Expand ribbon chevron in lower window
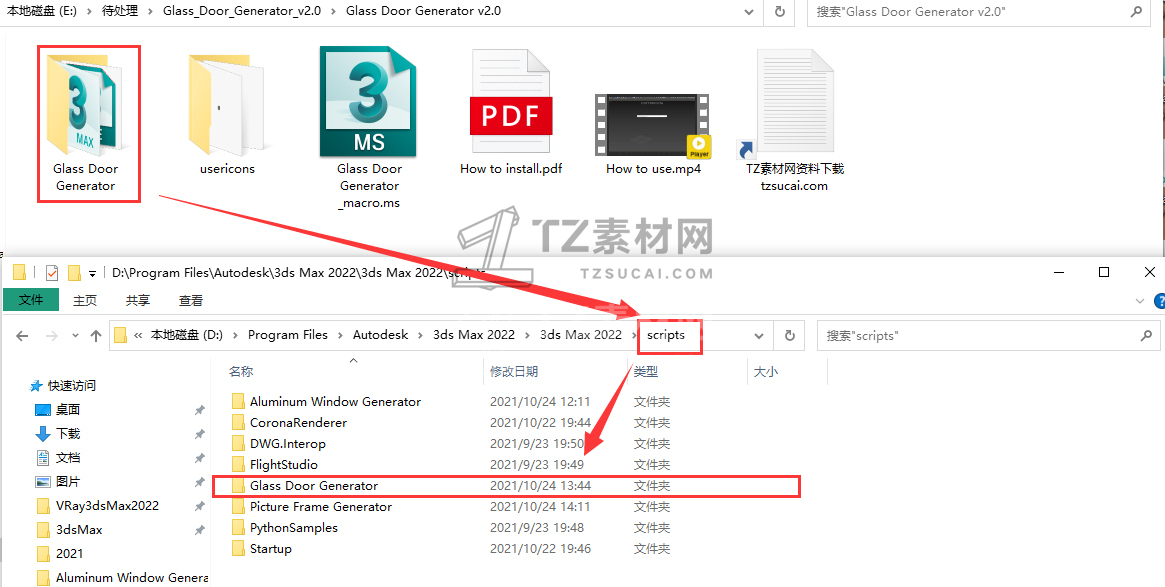Viewport: 1165px width, 587px height. tap(1140, 301)
